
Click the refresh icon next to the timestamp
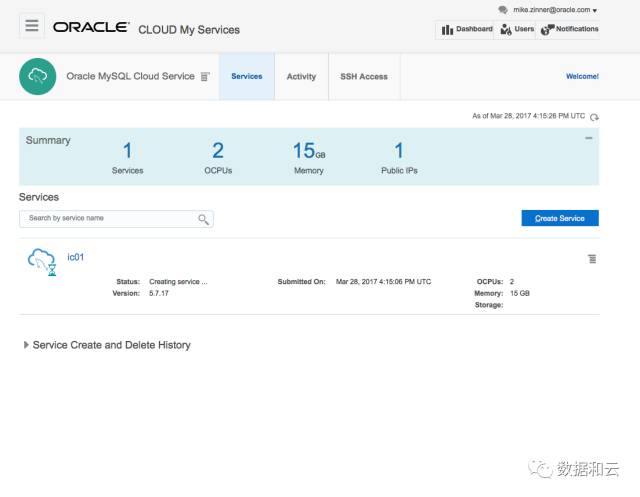point(595,117)
